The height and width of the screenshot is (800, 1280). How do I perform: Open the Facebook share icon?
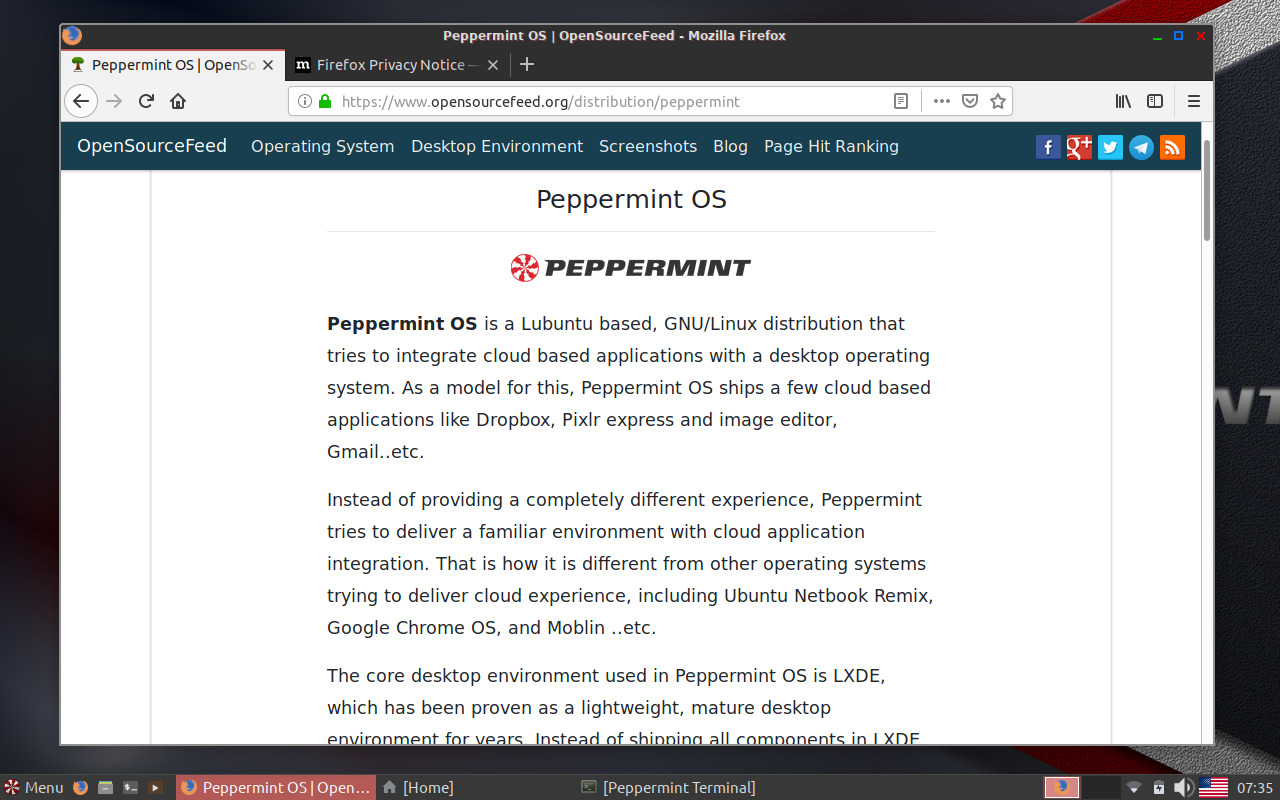(1048, 146)
